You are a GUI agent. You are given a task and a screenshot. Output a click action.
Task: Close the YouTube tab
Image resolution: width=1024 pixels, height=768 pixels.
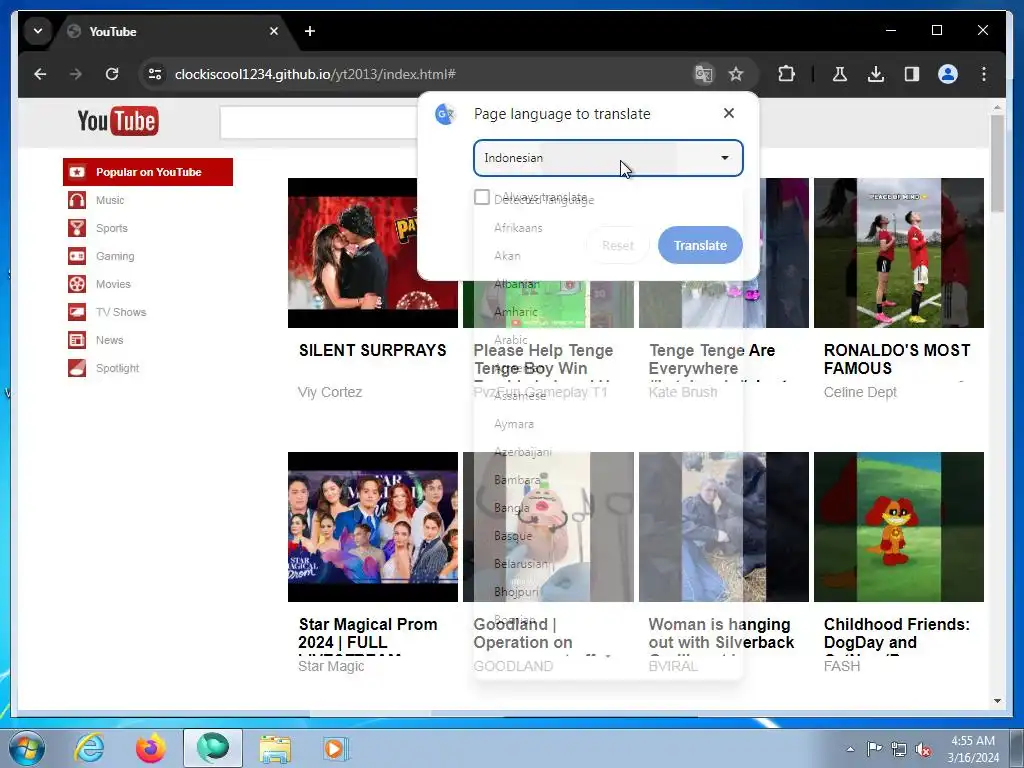274,31
